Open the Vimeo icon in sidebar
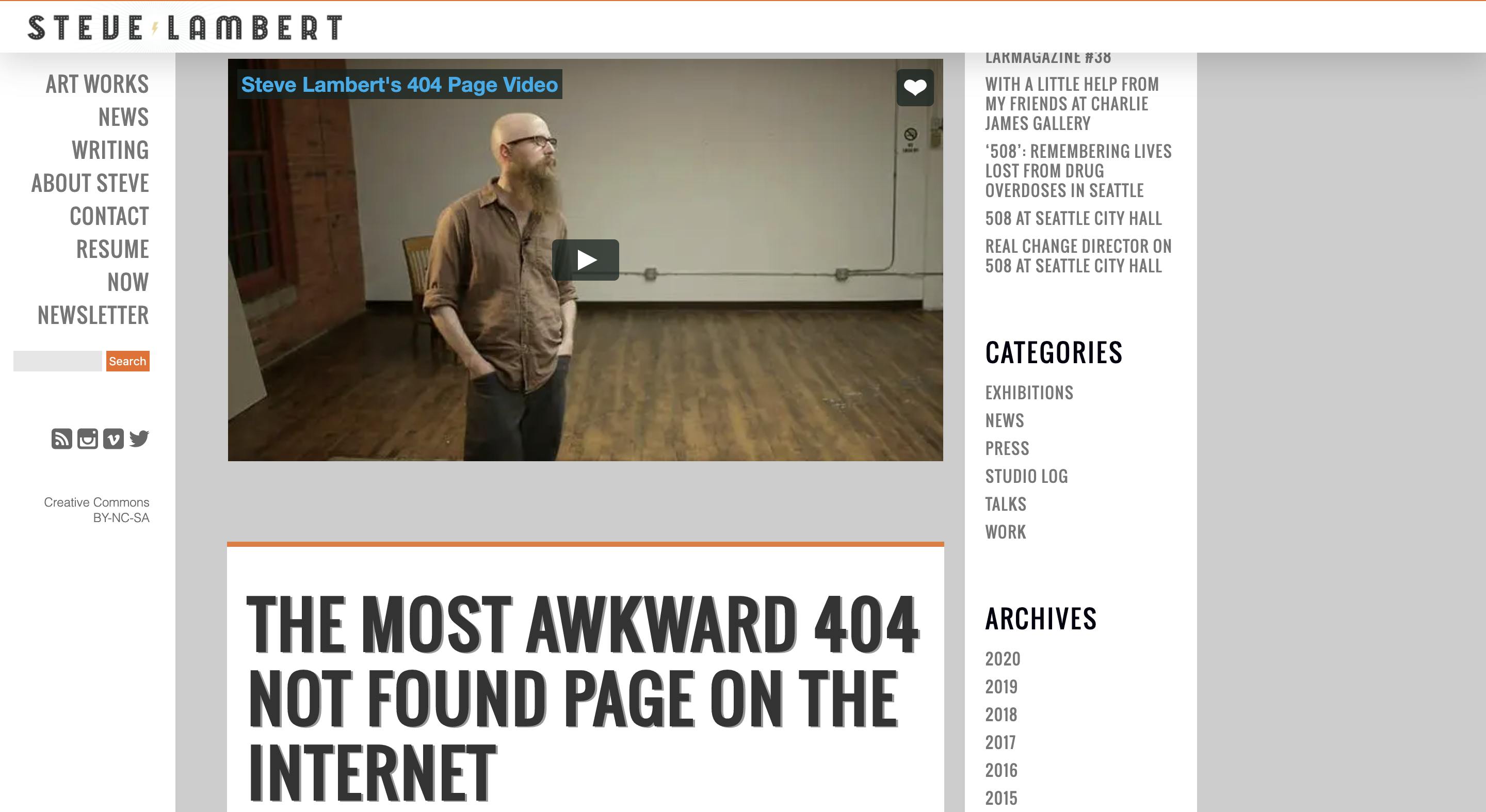The height and width of the screenshot is (812, 1486). 113,439
